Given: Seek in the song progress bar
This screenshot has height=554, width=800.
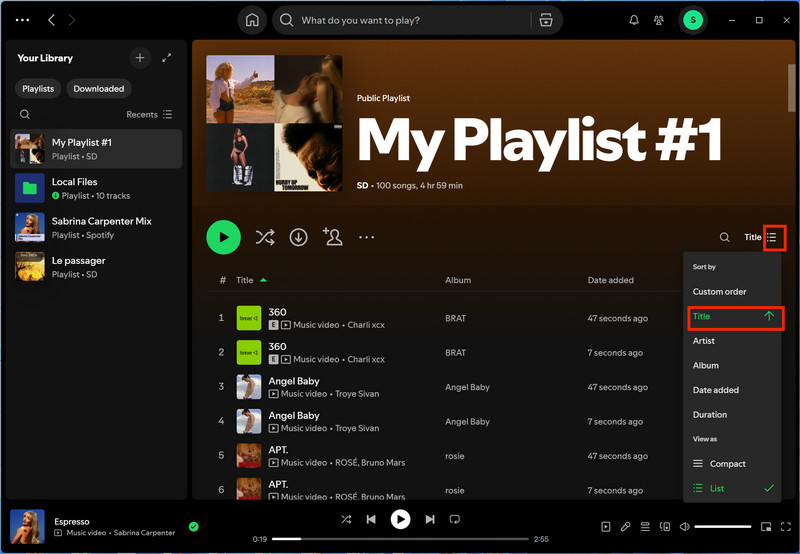Looking at the screenshot, I should tap(400, 539).
